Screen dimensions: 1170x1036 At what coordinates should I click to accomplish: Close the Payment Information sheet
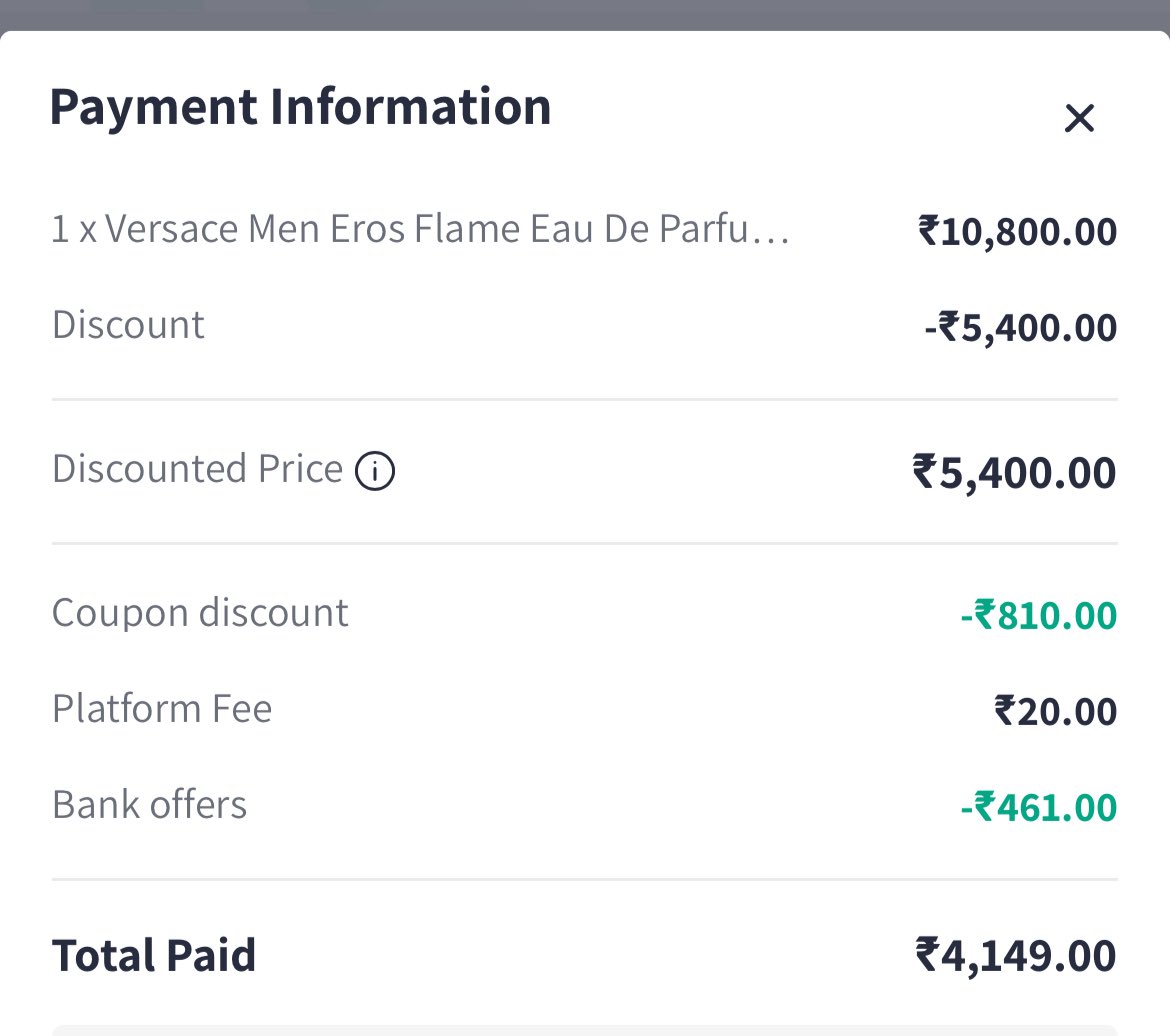tap(1079, 118)
